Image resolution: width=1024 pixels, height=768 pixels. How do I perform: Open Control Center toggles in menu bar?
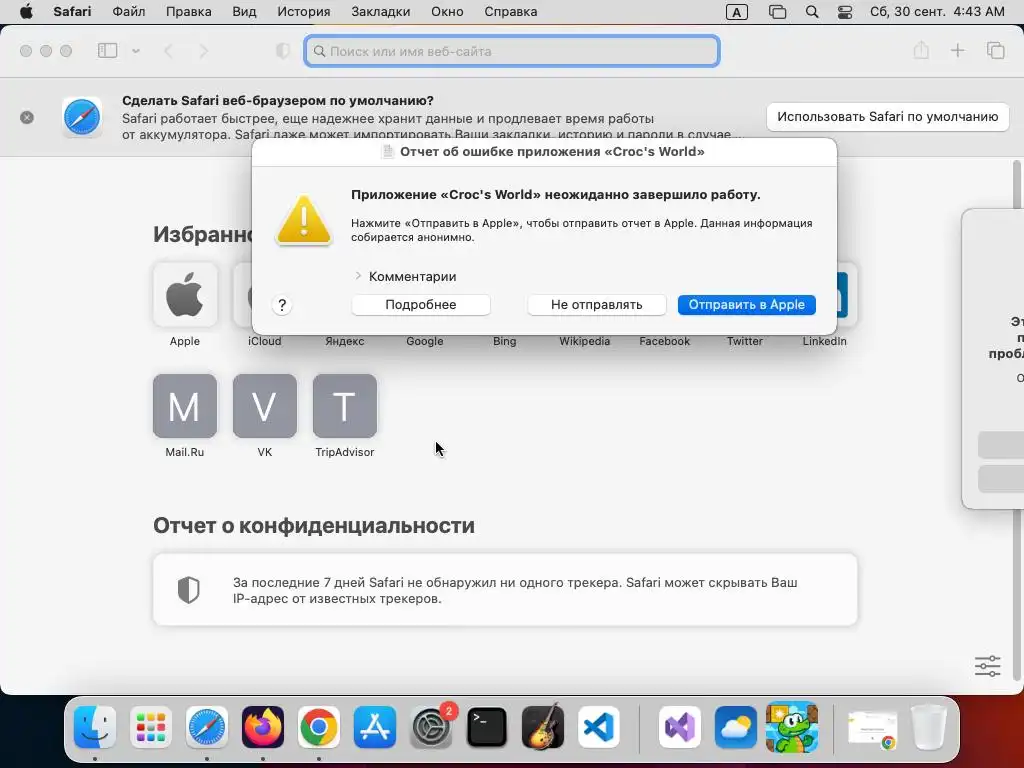coord(844,12)
